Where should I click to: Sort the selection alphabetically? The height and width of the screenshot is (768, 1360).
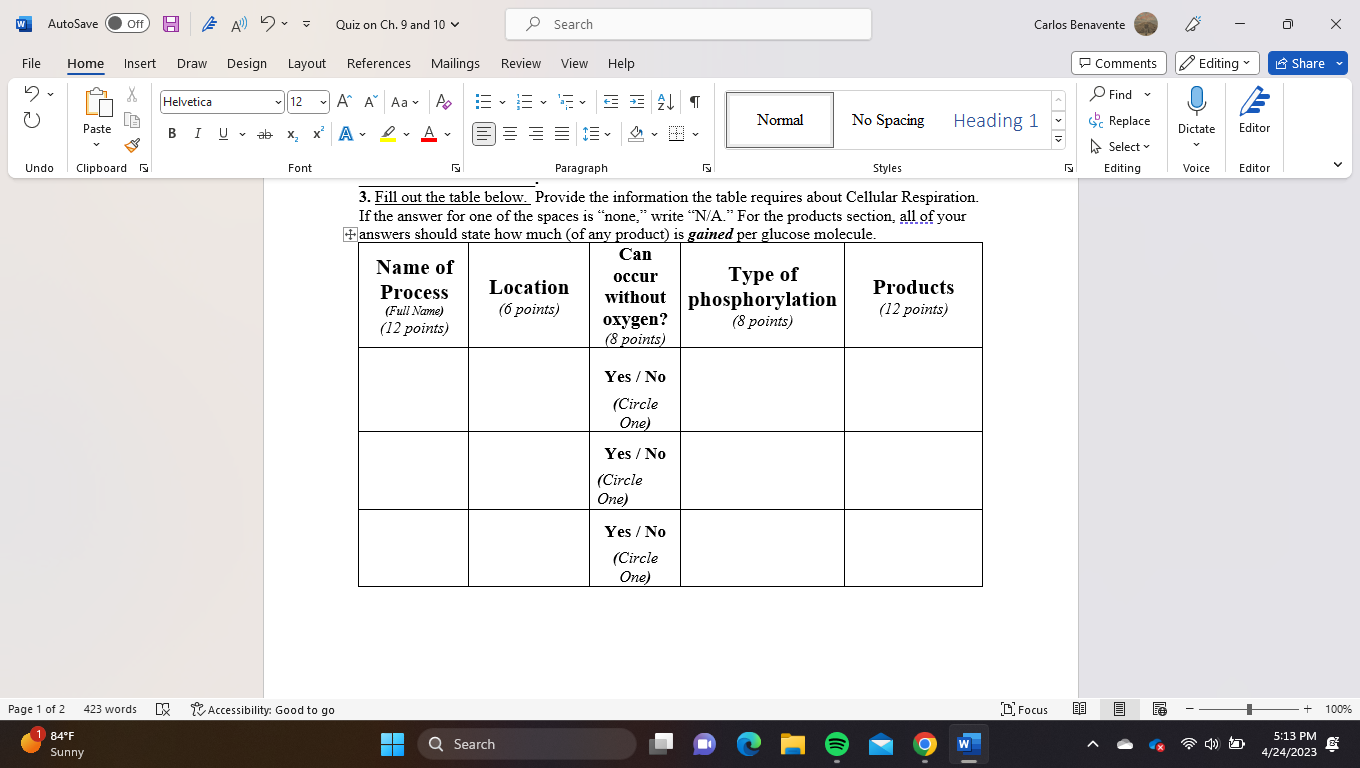pos(665,102)
